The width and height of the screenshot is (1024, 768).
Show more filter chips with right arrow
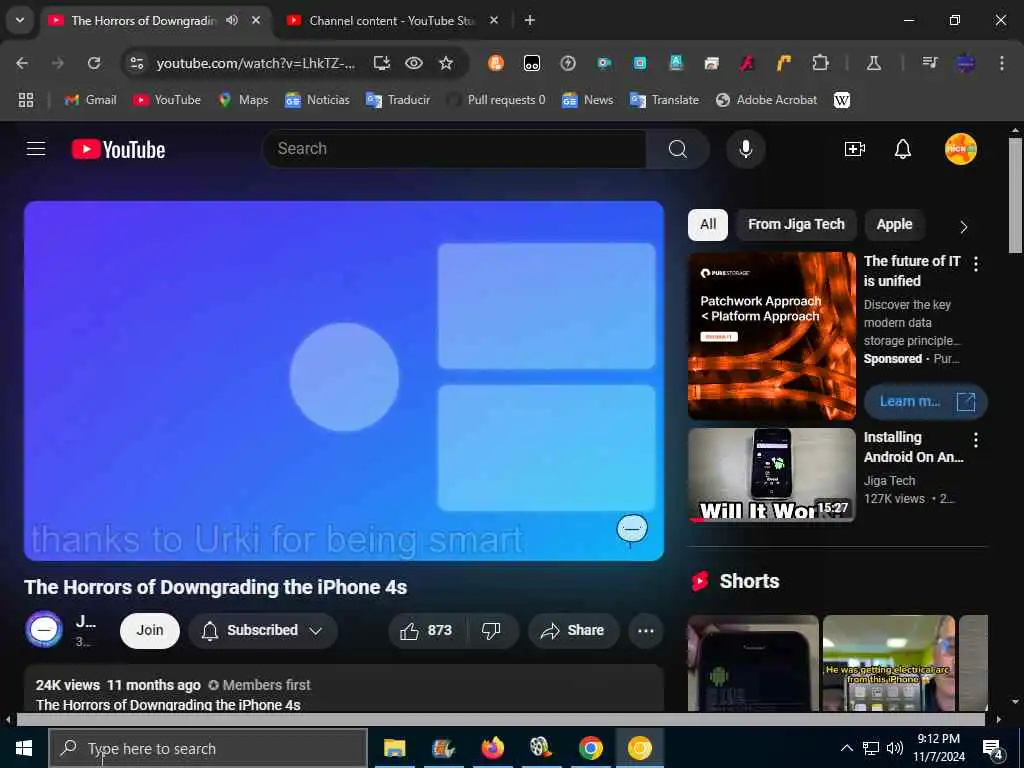tap(963, 227)
